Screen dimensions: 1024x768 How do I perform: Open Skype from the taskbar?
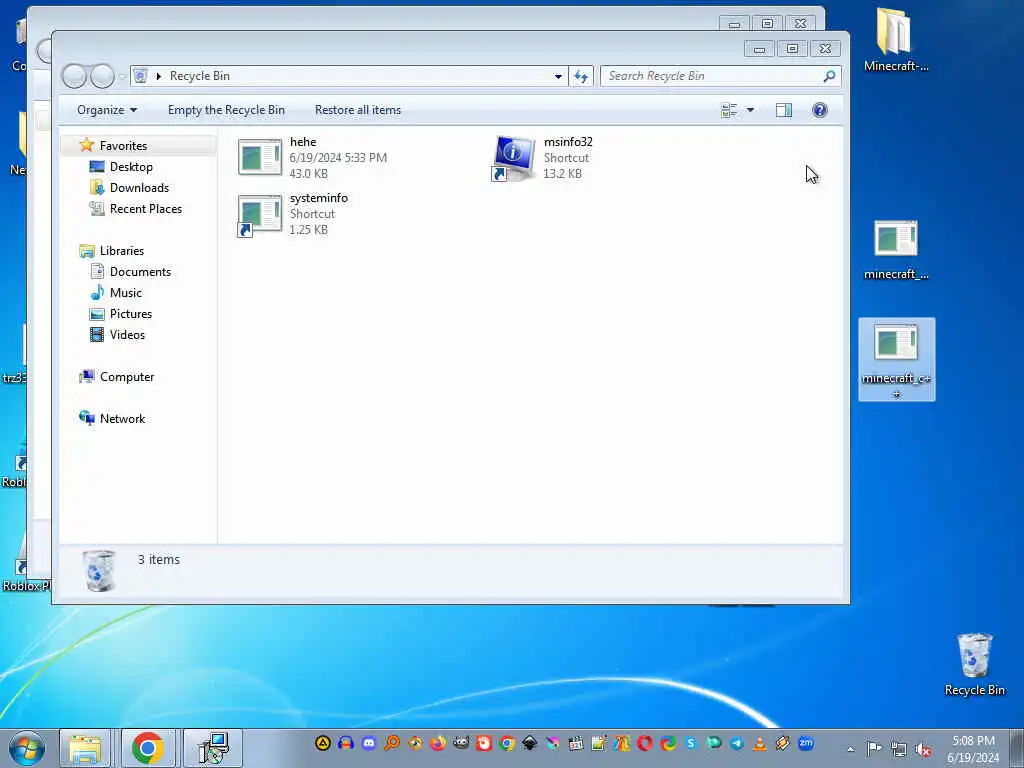pos(691,743)
